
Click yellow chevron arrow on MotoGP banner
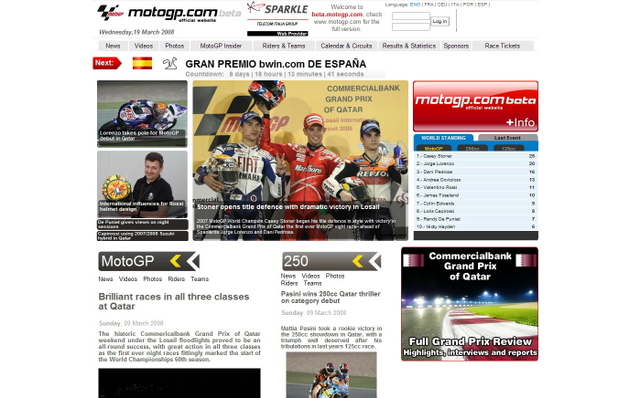tap(176, 261)
